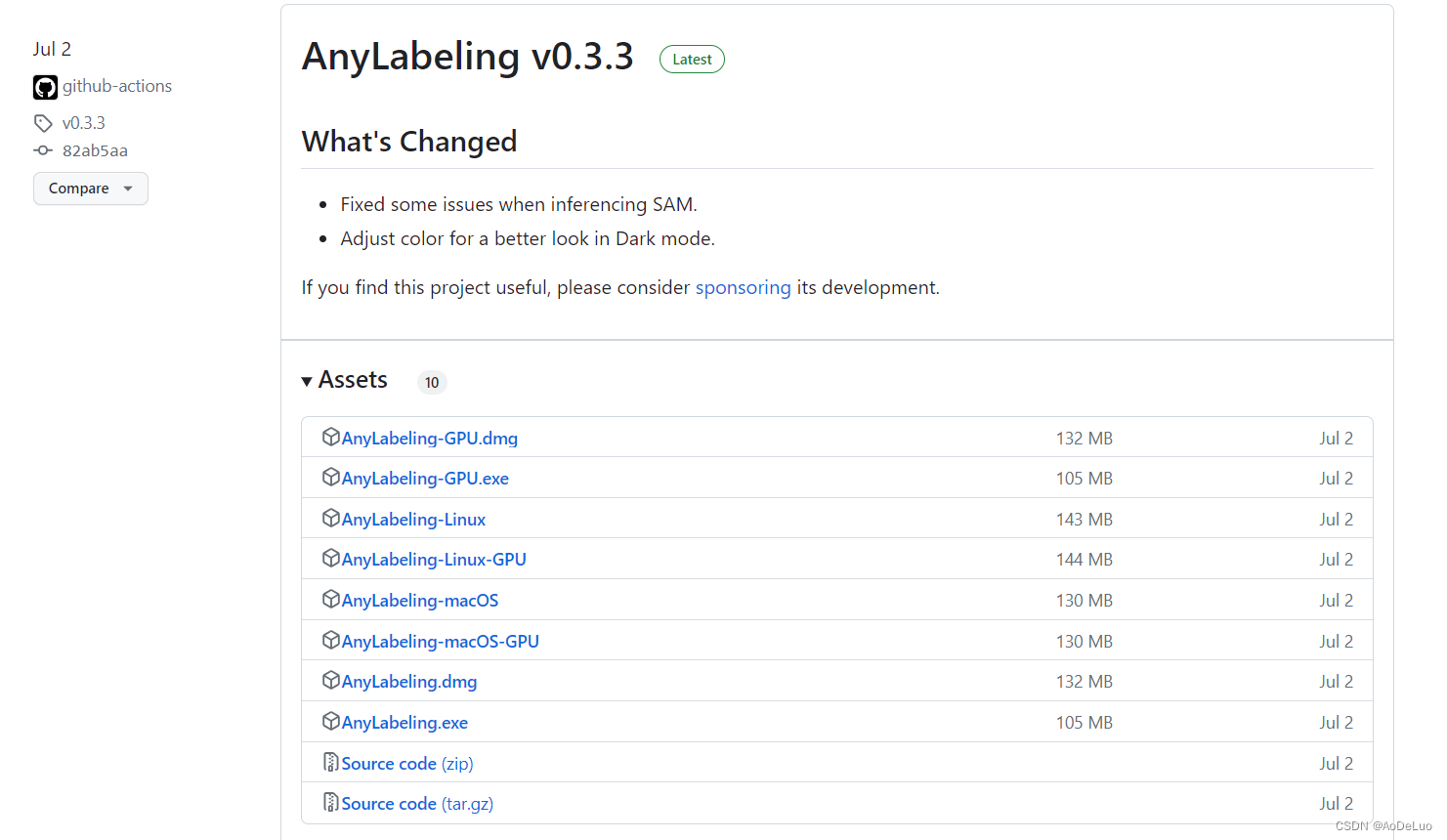Click the 130 MB size of AnyLabeling-macOS-GPU
This screenshot has width=1447, height=840.
pyautogui.click(x=1085, y=642)
